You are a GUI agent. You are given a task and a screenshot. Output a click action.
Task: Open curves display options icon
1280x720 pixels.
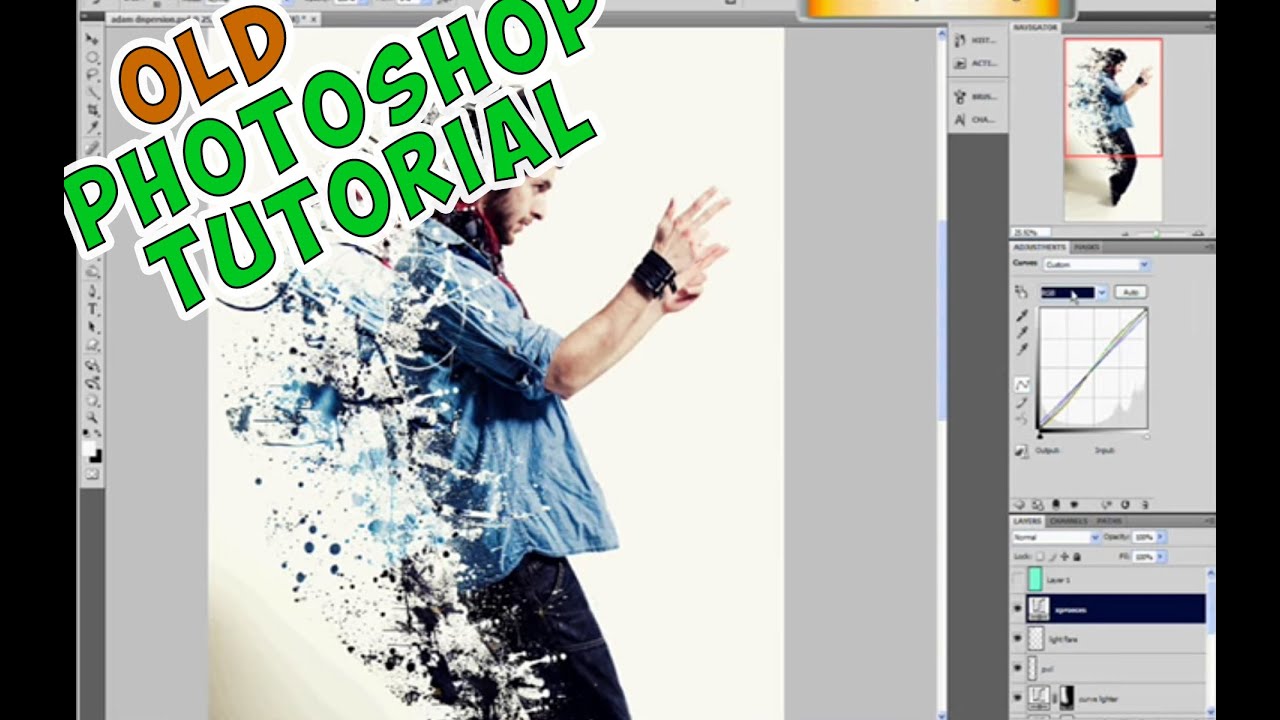[x=1021, y=451]
